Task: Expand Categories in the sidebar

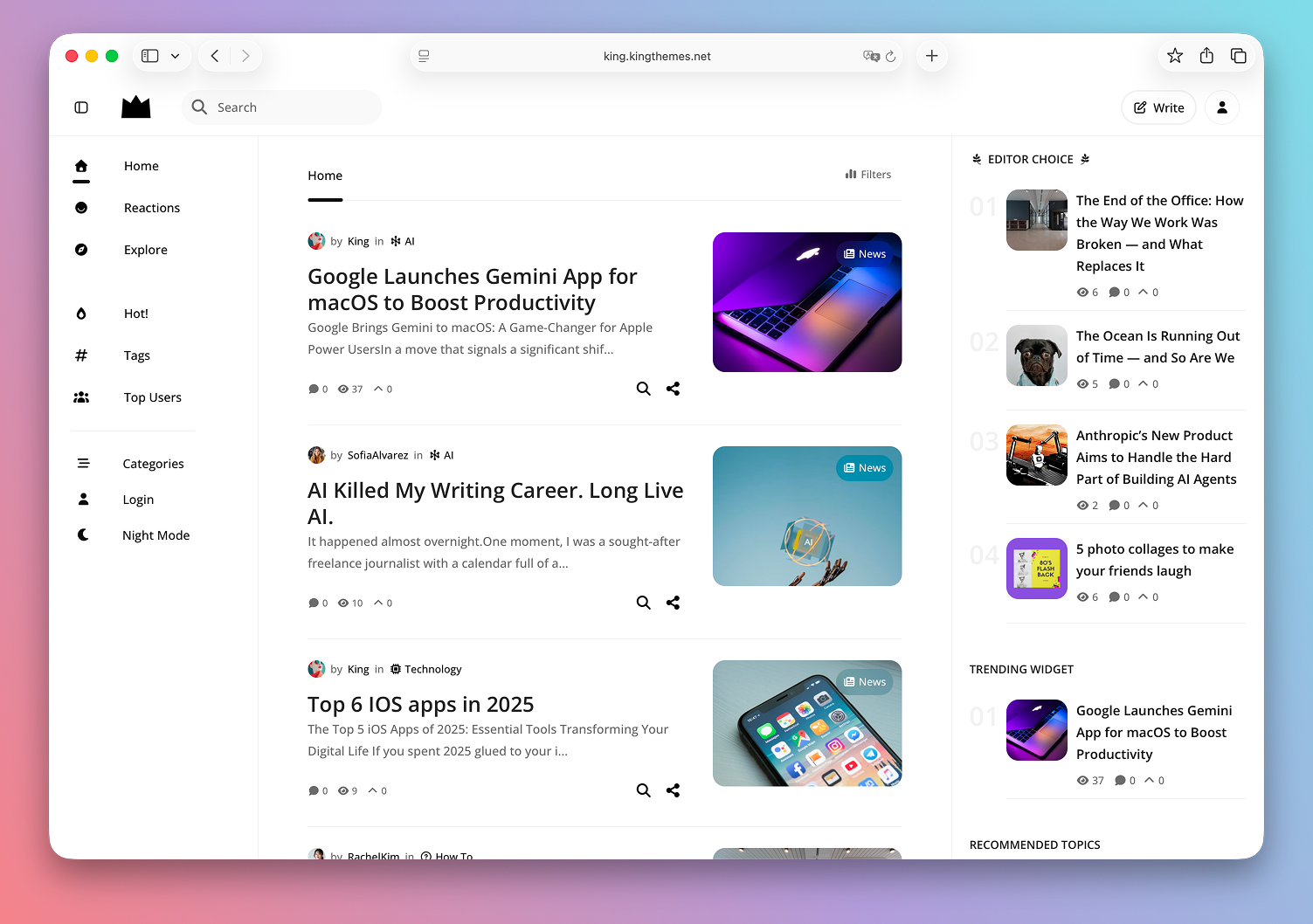Action: (153, 464)
